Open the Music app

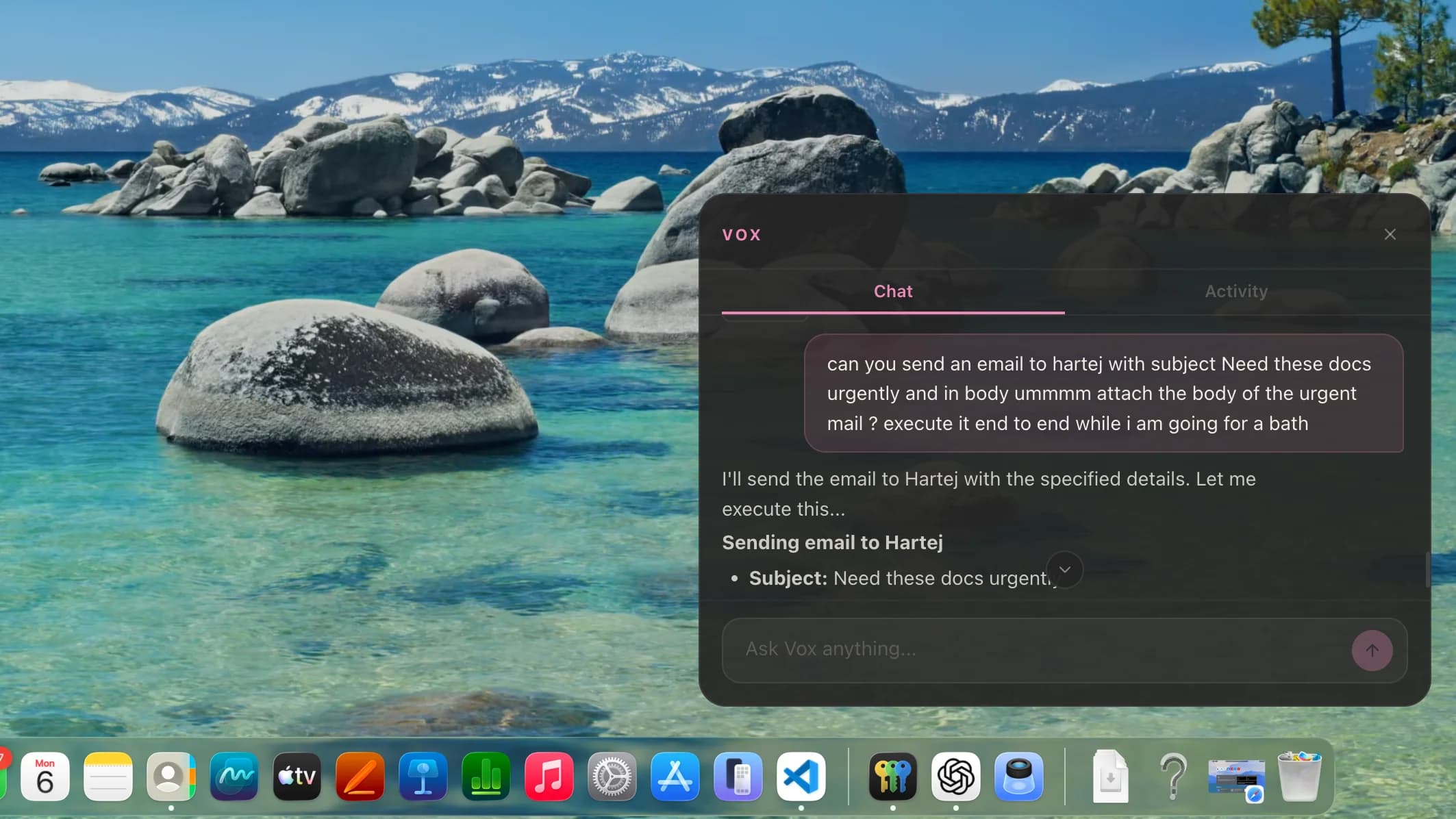(549, 777)
